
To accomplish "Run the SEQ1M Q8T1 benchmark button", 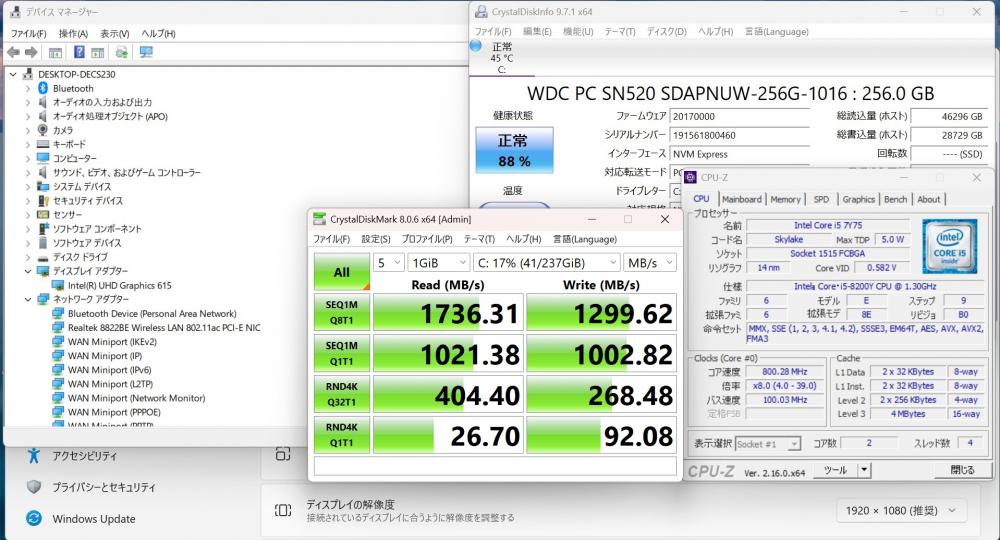I will (x=342, y=312).
